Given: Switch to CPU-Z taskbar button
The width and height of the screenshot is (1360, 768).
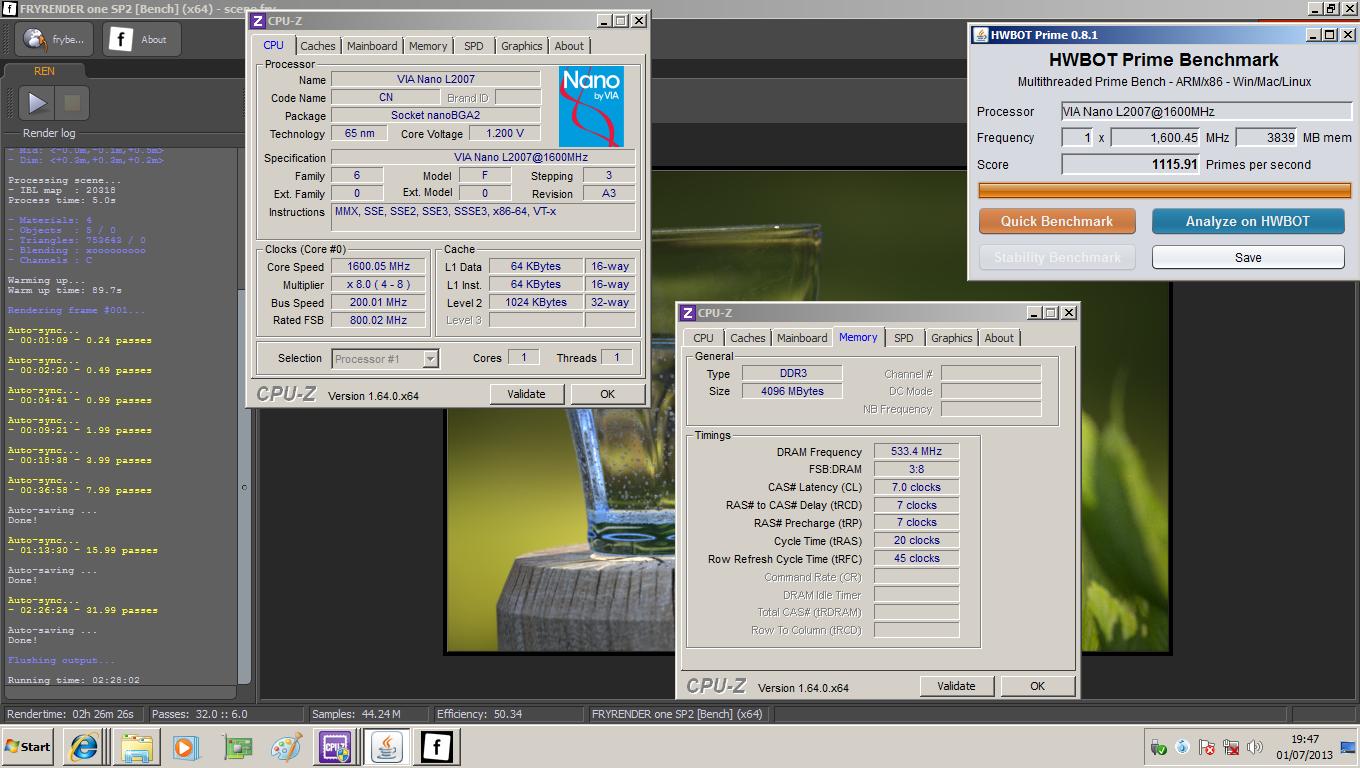Looking at the screenshot, I should tap(336, 747).
